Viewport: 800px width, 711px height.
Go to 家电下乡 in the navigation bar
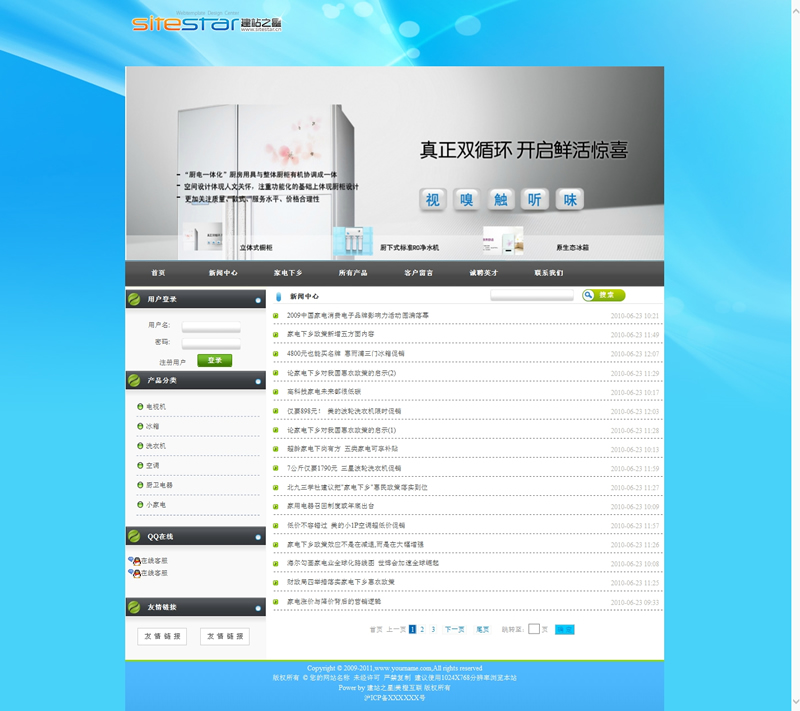click(x=288, y=273)
